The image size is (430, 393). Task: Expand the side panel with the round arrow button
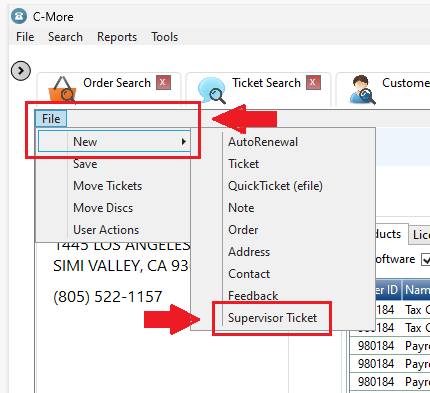tap(21, 71)
